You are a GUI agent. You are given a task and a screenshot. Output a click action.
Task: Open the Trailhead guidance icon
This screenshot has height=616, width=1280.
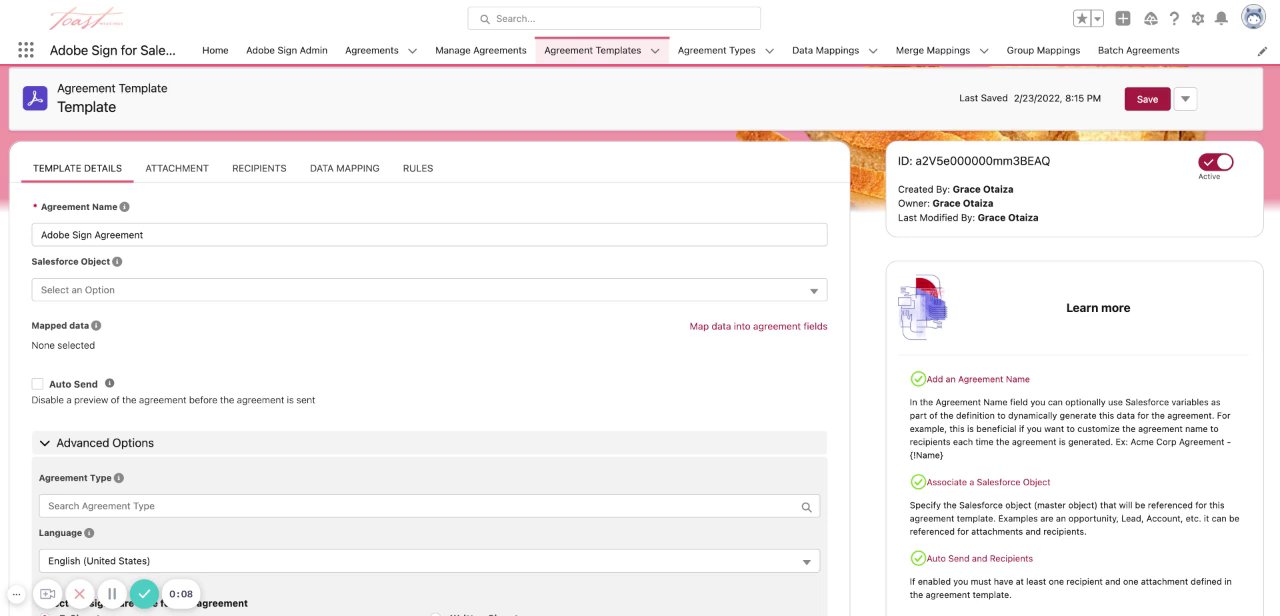click(x=1151, y=18)
